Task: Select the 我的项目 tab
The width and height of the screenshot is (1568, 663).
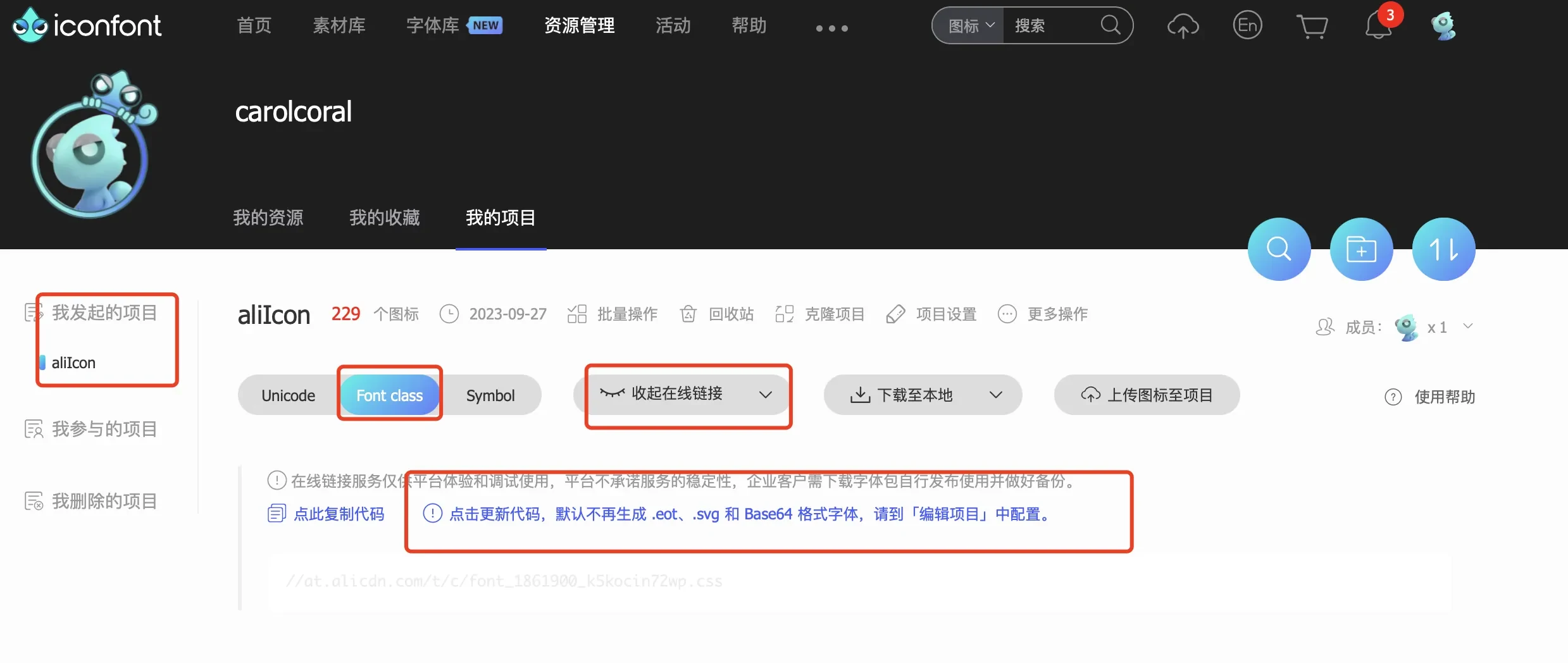Action: click(501, 218)
